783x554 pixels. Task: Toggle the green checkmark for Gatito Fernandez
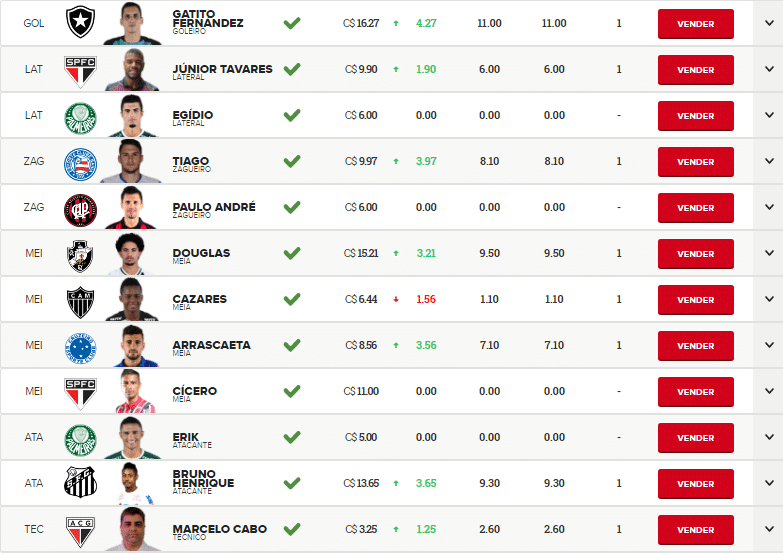[x=292, y=23]
